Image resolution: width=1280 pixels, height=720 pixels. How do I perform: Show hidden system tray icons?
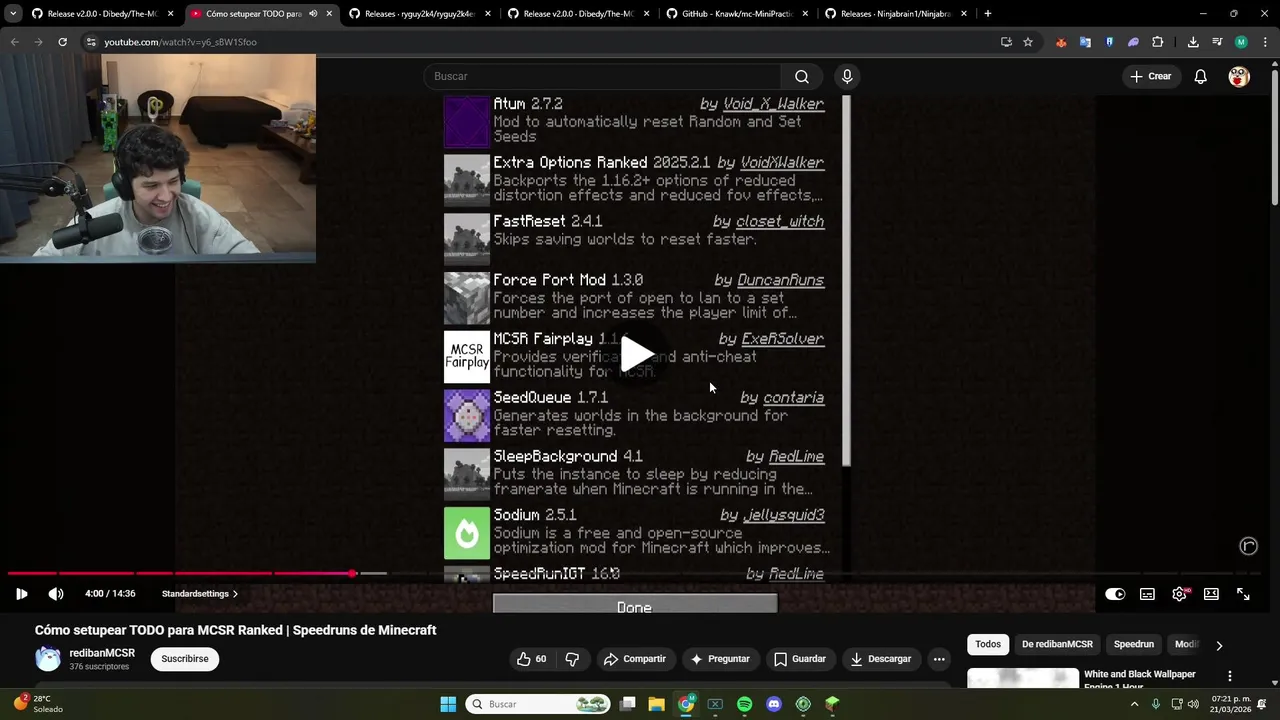pos(1134,704)
